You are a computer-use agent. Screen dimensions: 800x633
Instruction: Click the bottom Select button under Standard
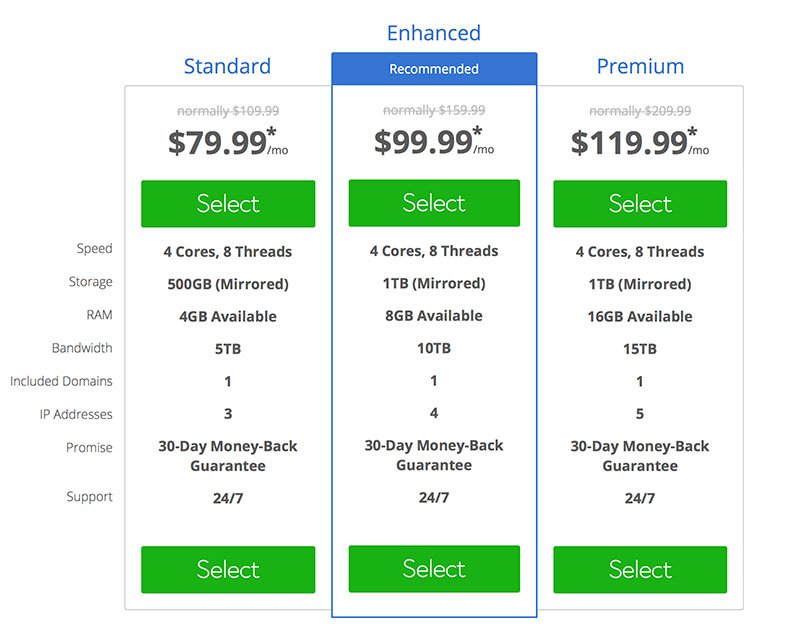coord(228,569)
